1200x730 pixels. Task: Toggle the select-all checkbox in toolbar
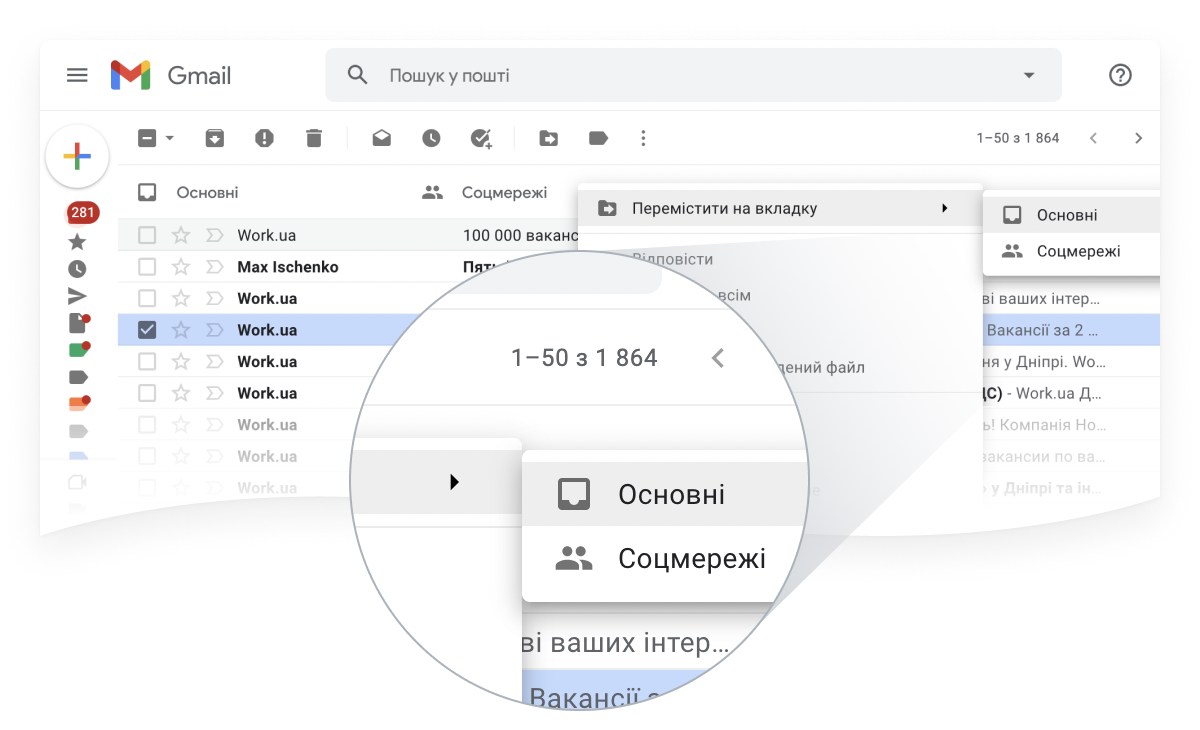pyautogui.click(x=147, y=138)
